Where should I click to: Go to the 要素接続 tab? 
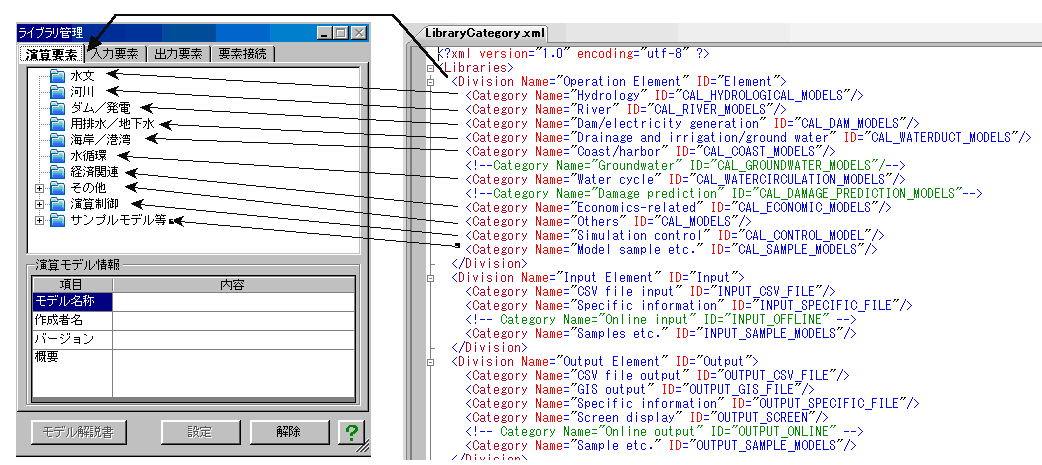(243, 54)
